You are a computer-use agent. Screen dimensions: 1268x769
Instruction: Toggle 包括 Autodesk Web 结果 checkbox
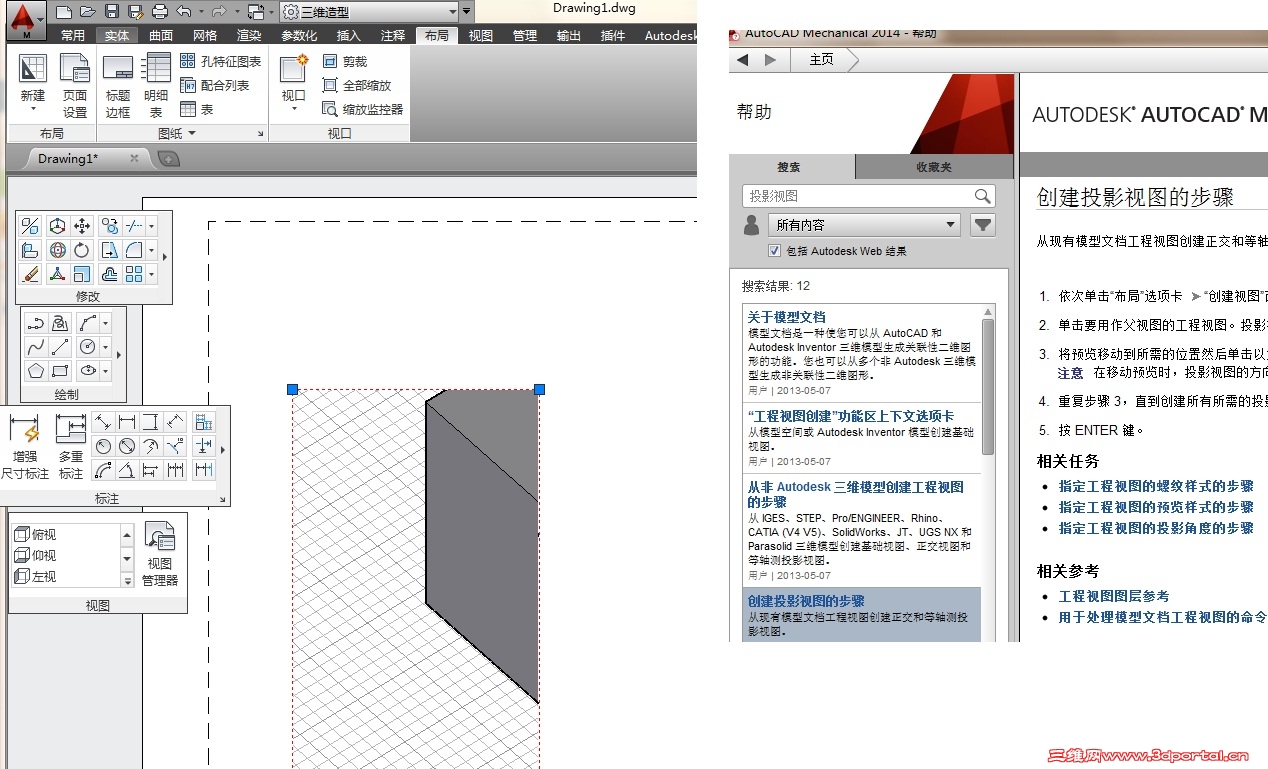(x=774, y=251)
